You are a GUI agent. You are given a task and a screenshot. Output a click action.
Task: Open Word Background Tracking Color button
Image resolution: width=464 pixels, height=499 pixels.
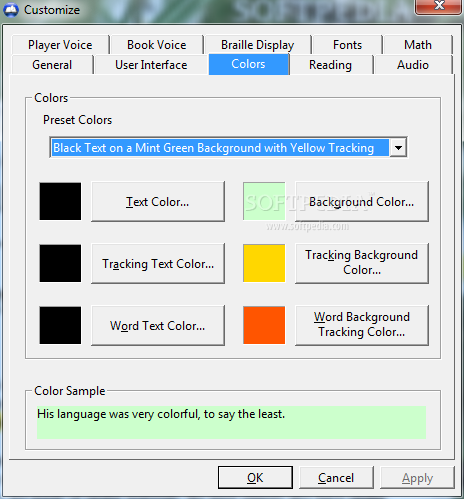pos(362,326)
